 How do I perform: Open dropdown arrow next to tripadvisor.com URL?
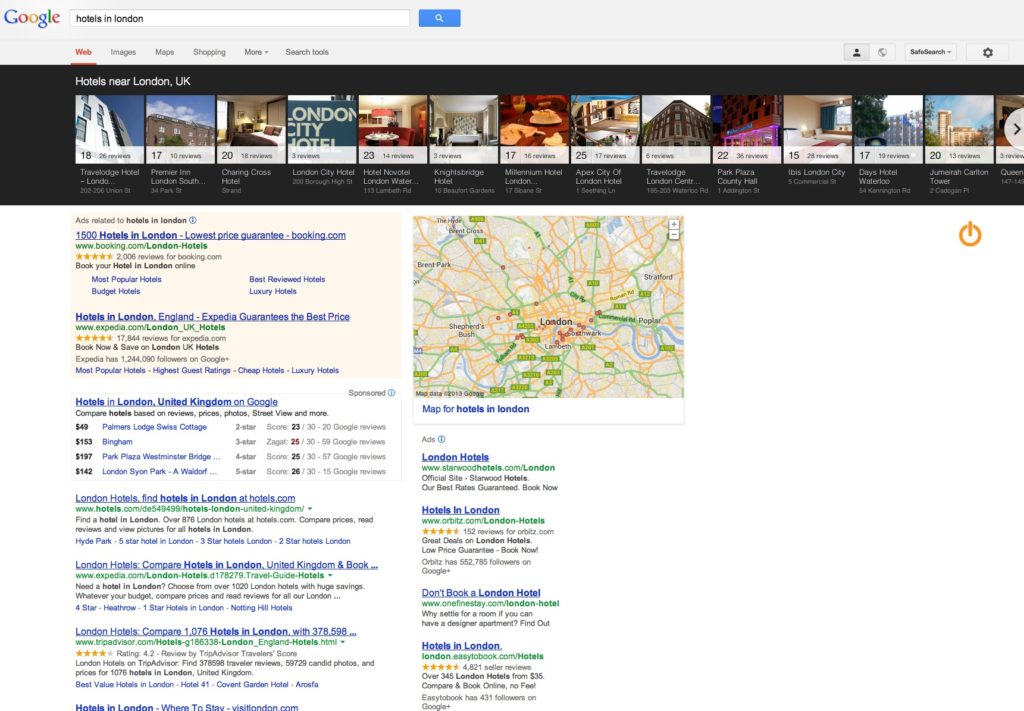(x=342, y=642)
